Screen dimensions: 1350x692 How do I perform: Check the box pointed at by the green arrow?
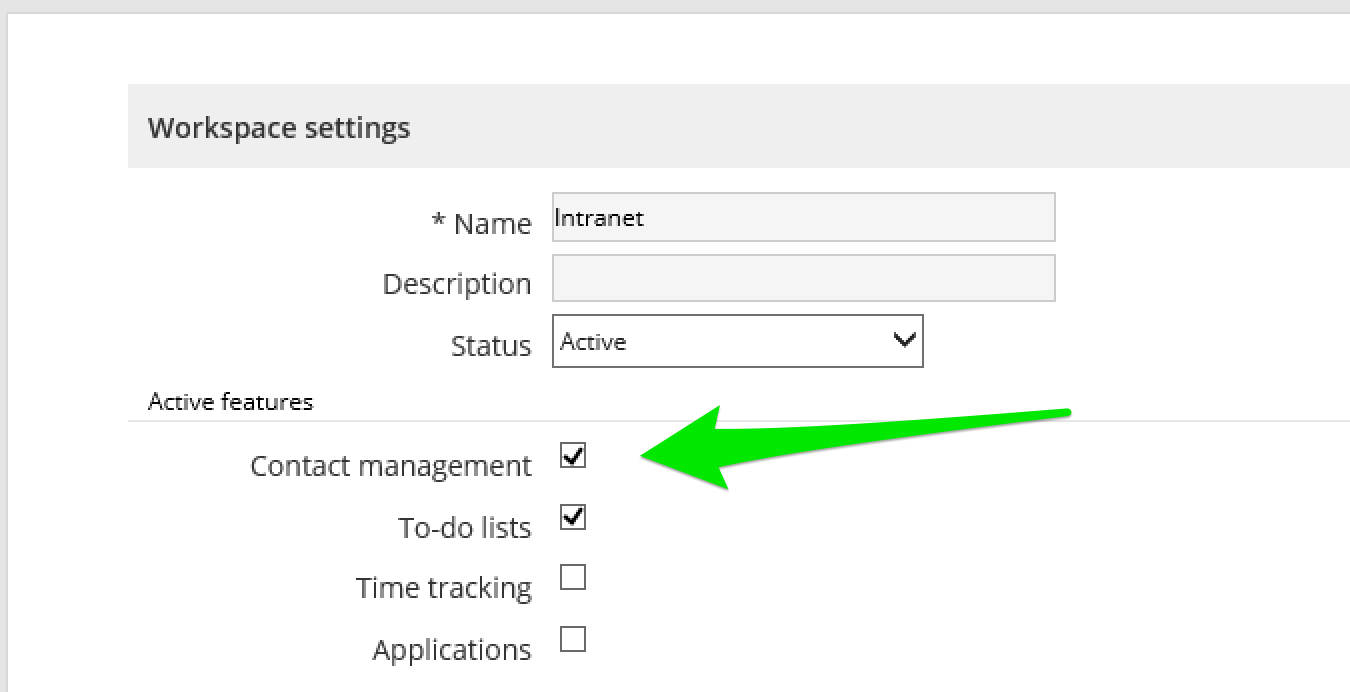572,457
